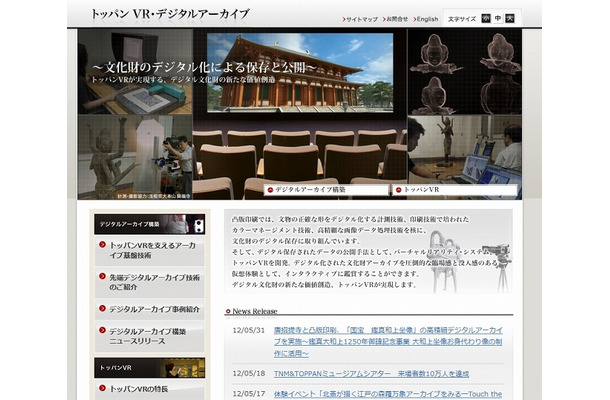This screenshot has width=610, height=400.
Task: Open デジタルアーカイブ構築 banner button
Action: [326, 190]
